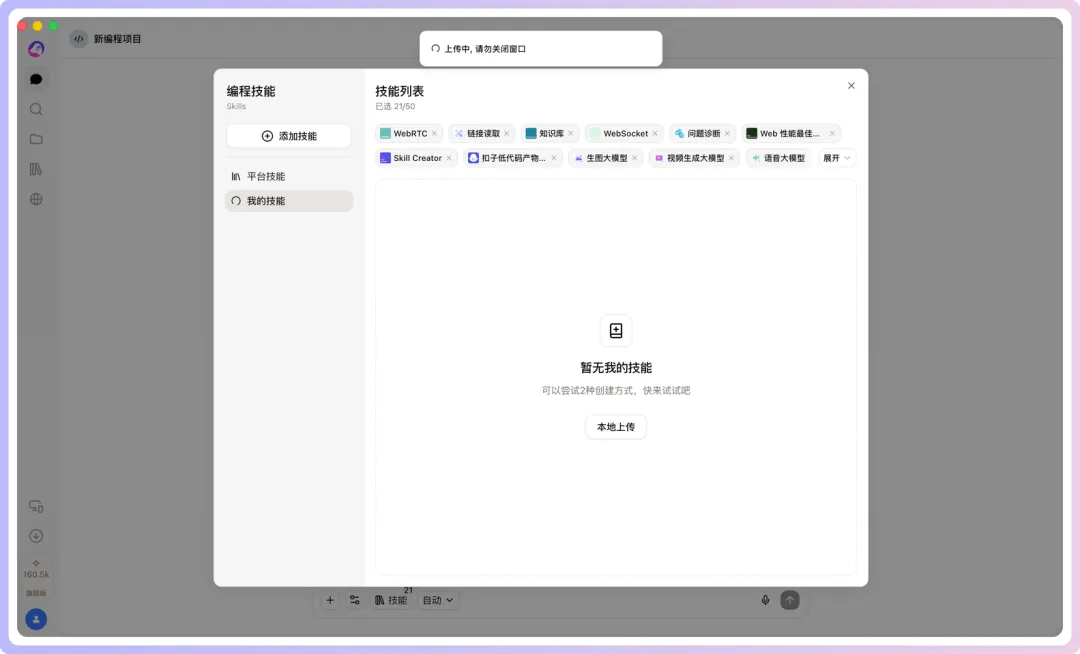Remove the Skill Creator tag
1080x654 pixels.
[x=449, y=158]
